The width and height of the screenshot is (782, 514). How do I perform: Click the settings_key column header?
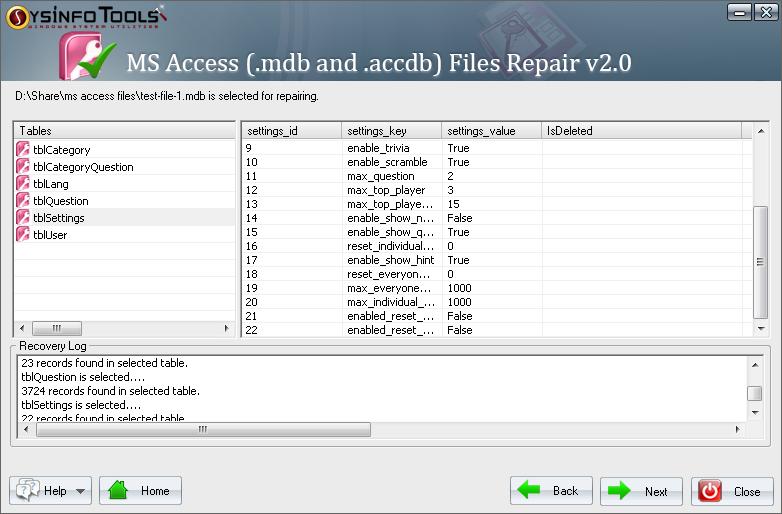click(391, 131)
